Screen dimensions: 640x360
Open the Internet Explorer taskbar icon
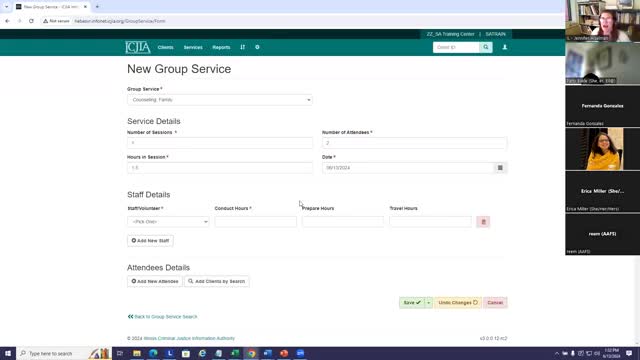(202, 353)
